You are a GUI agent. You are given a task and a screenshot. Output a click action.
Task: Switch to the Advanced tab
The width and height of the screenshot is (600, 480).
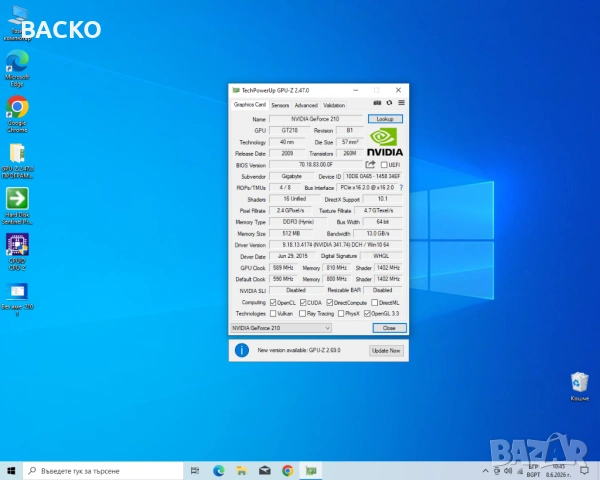(x=306, y=105)
